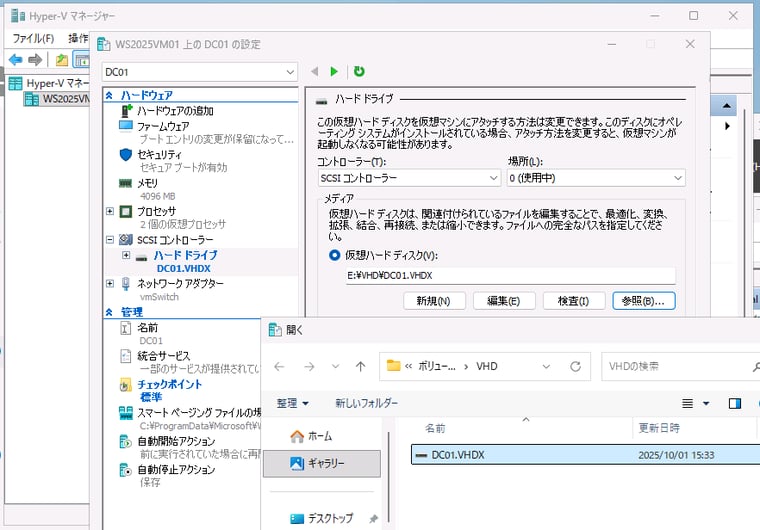The image size is (760, 530).
Task: Collapse the SCSI コントローラー tree node
Action: pos(110,240)
